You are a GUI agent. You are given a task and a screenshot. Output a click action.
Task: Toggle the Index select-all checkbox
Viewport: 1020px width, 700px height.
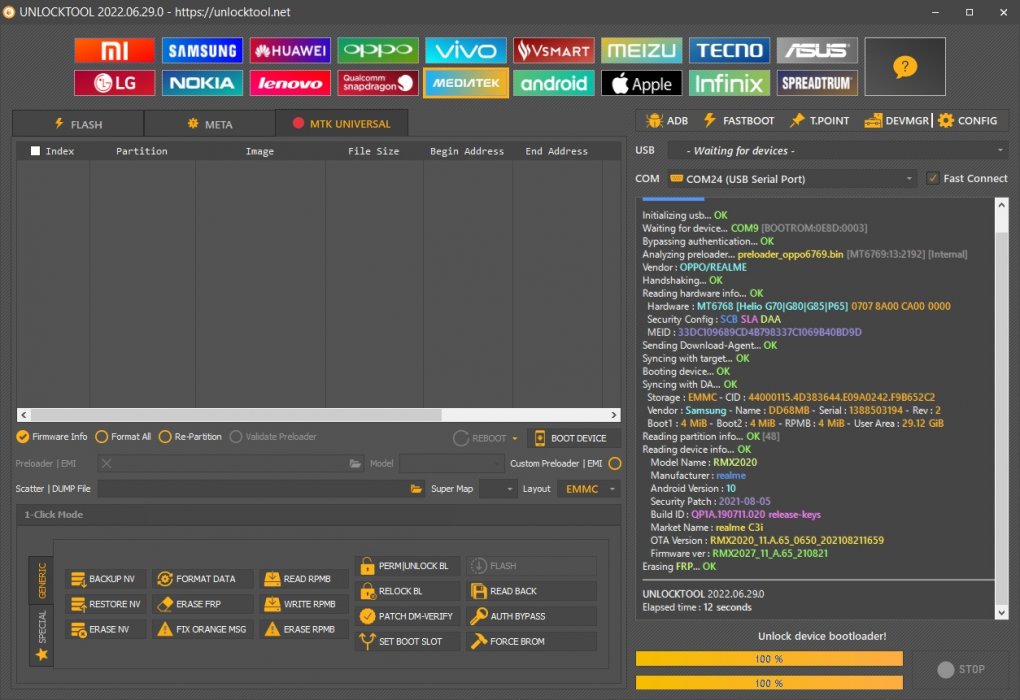[35, 151]
